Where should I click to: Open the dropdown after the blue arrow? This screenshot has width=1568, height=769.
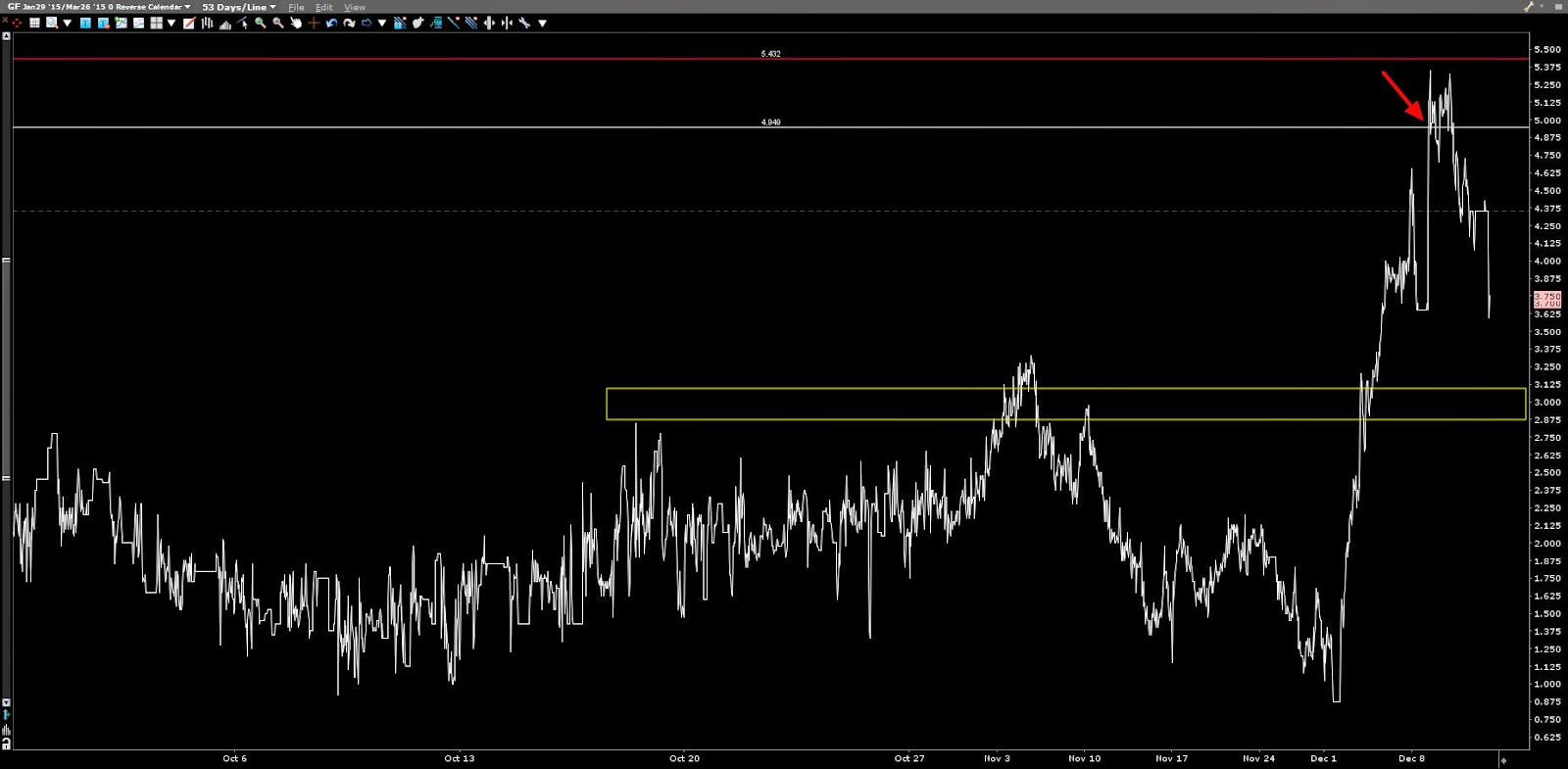[x=382, y=23]
